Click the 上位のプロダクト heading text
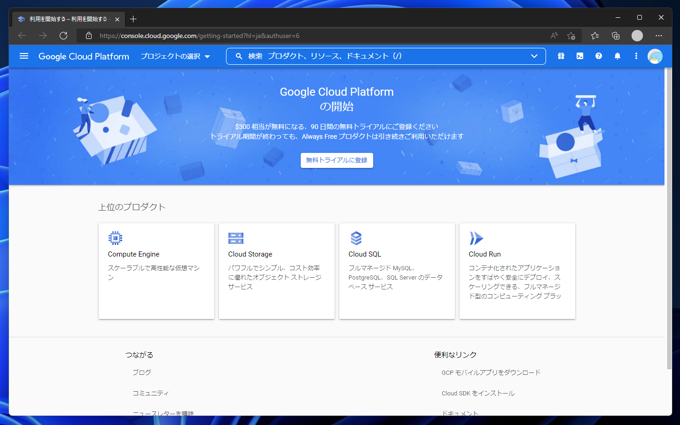 [x=132, y=207]
